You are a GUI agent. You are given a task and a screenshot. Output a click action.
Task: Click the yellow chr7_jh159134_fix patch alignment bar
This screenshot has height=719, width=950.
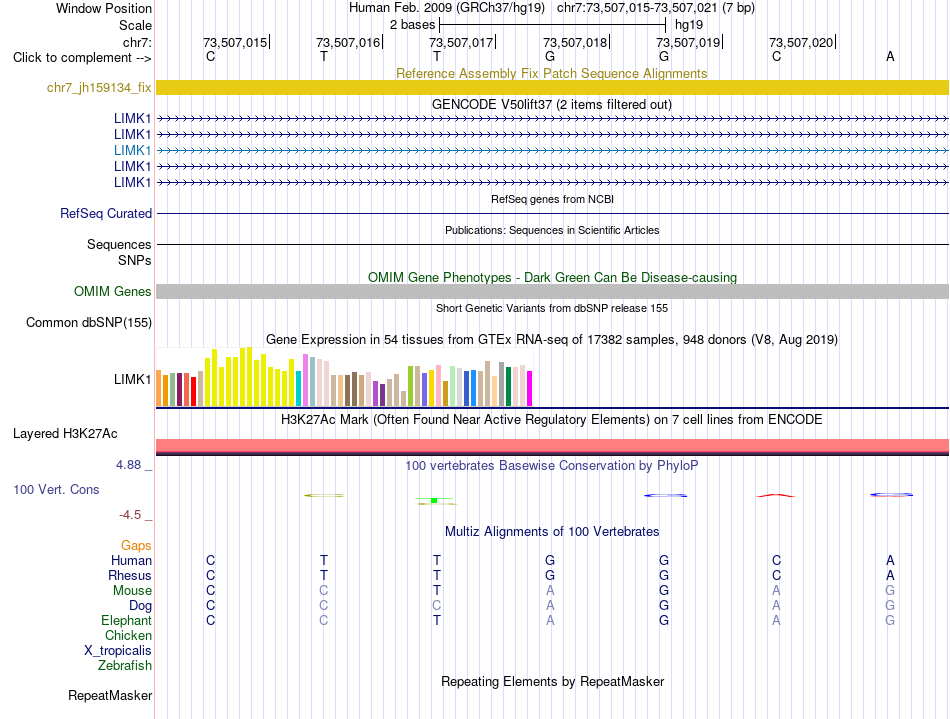(x=552, y=87)
